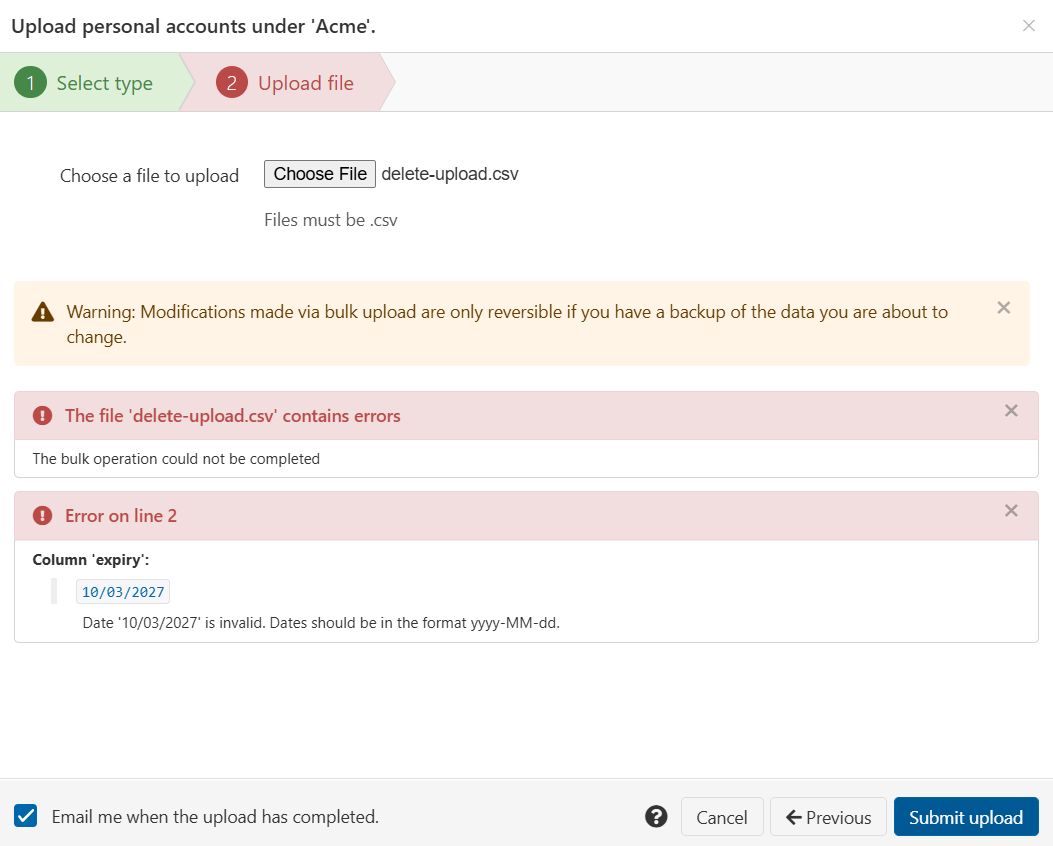The width and height of the screenshot is (1053, 846).
Task: Go back using the 'Previous' button
Action: pos(828,816)
